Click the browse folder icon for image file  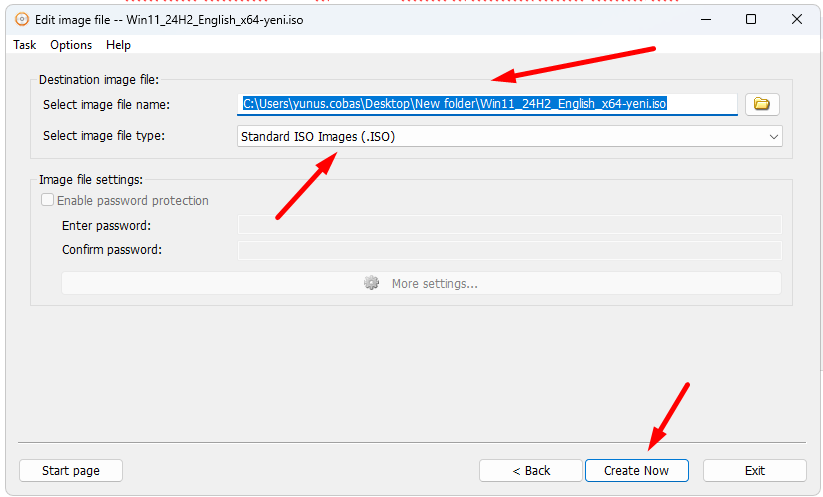(762, 104)
